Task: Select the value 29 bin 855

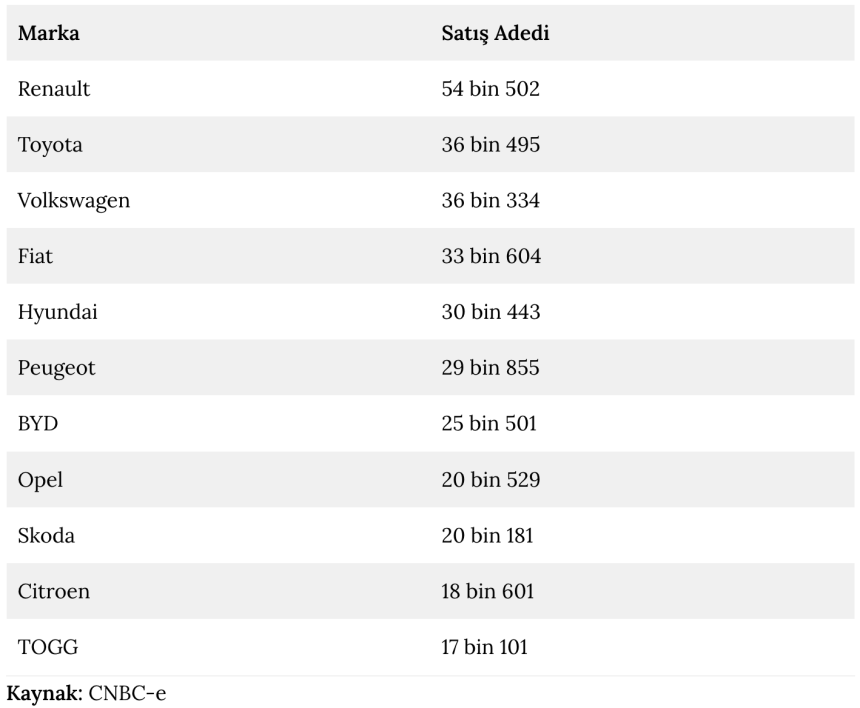Action: [x=490, y=368]
